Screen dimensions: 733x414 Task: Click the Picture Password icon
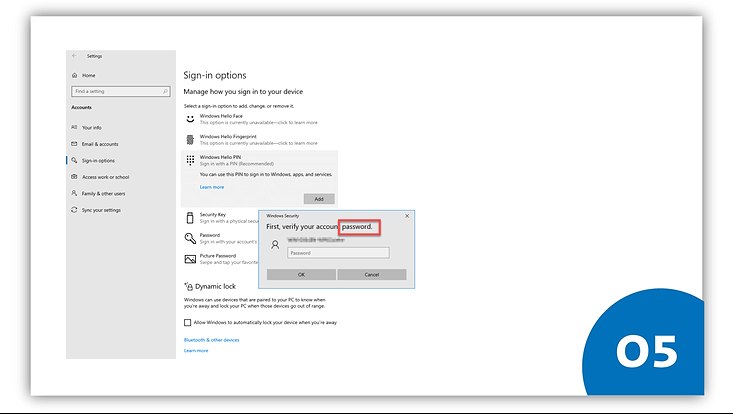189,258
